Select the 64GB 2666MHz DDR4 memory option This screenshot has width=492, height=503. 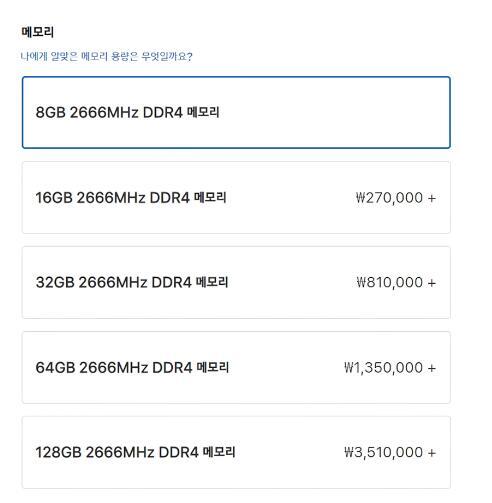point(236,367)
